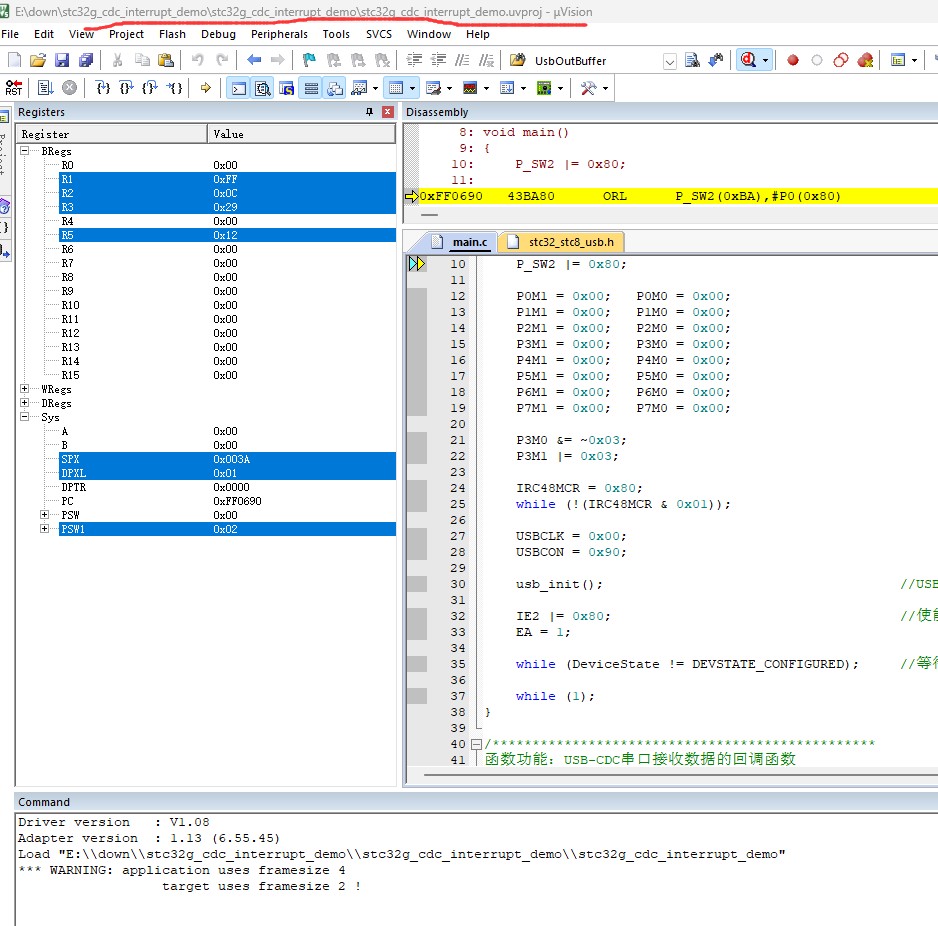Run to cursor line

point(174,88)
